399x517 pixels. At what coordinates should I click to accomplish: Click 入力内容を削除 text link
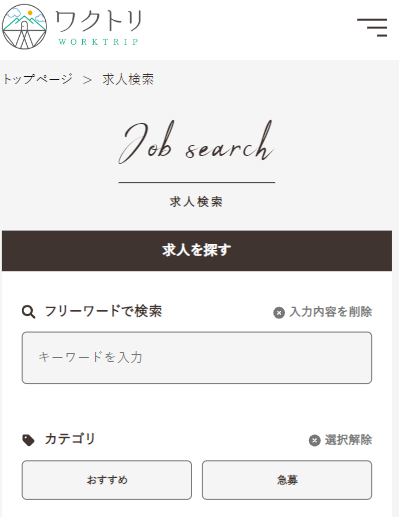pyautogui.click(x=331, y=312)
